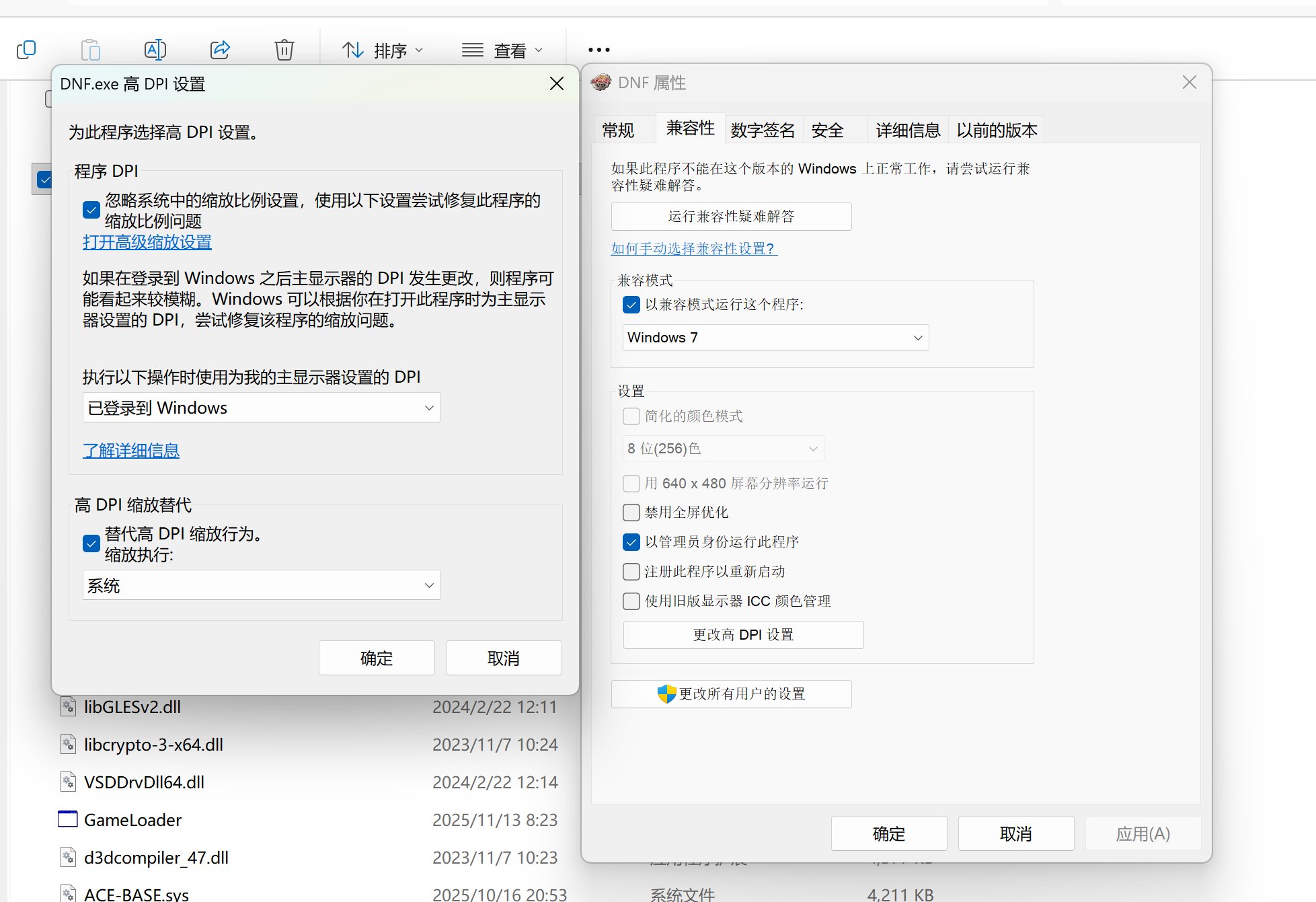1316x902 pixels.
Task: Click the 更改所有用户的设置 button
Action: pos(731,693)
